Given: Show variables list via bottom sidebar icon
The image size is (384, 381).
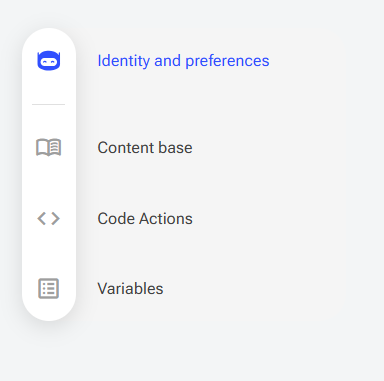Looking at the screenshot, I should [x=49, y=288].
